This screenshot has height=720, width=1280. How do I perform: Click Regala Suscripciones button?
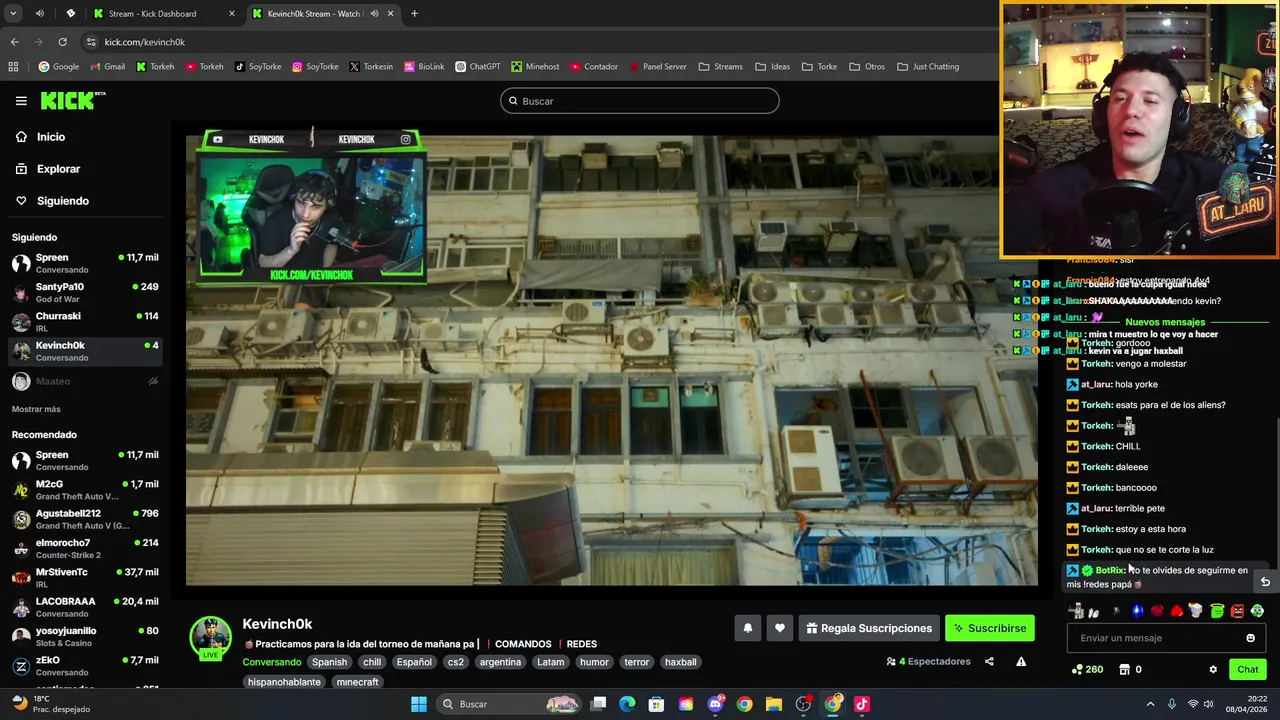pyautogui.click(x=869, y=628)
